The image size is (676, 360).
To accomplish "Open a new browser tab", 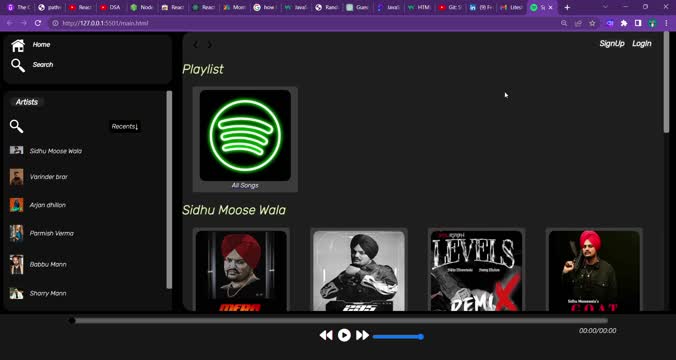I will tap(567, 7).
